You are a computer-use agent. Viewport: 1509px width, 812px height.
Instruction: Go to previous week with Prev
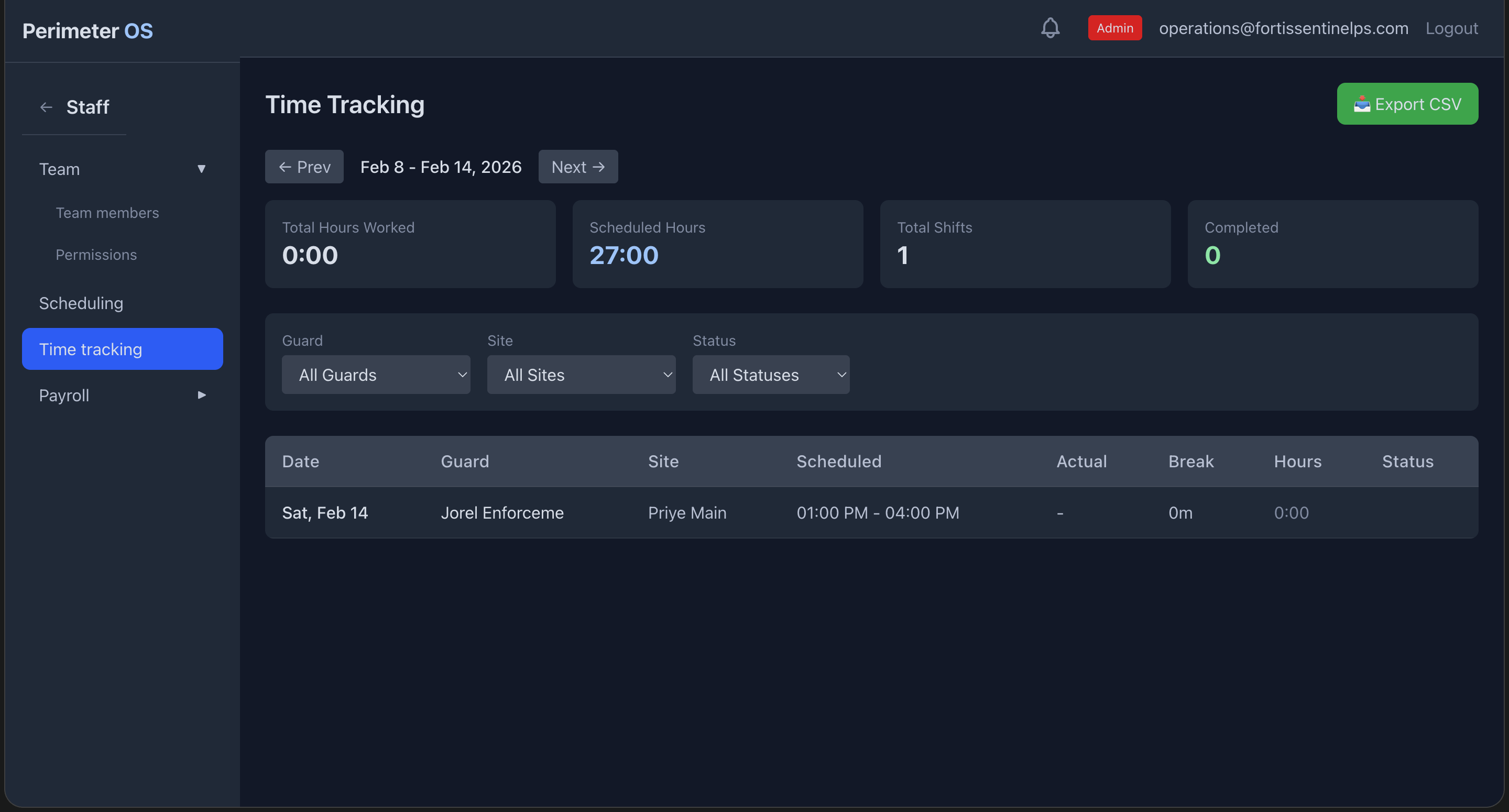(x=304, y=167)
